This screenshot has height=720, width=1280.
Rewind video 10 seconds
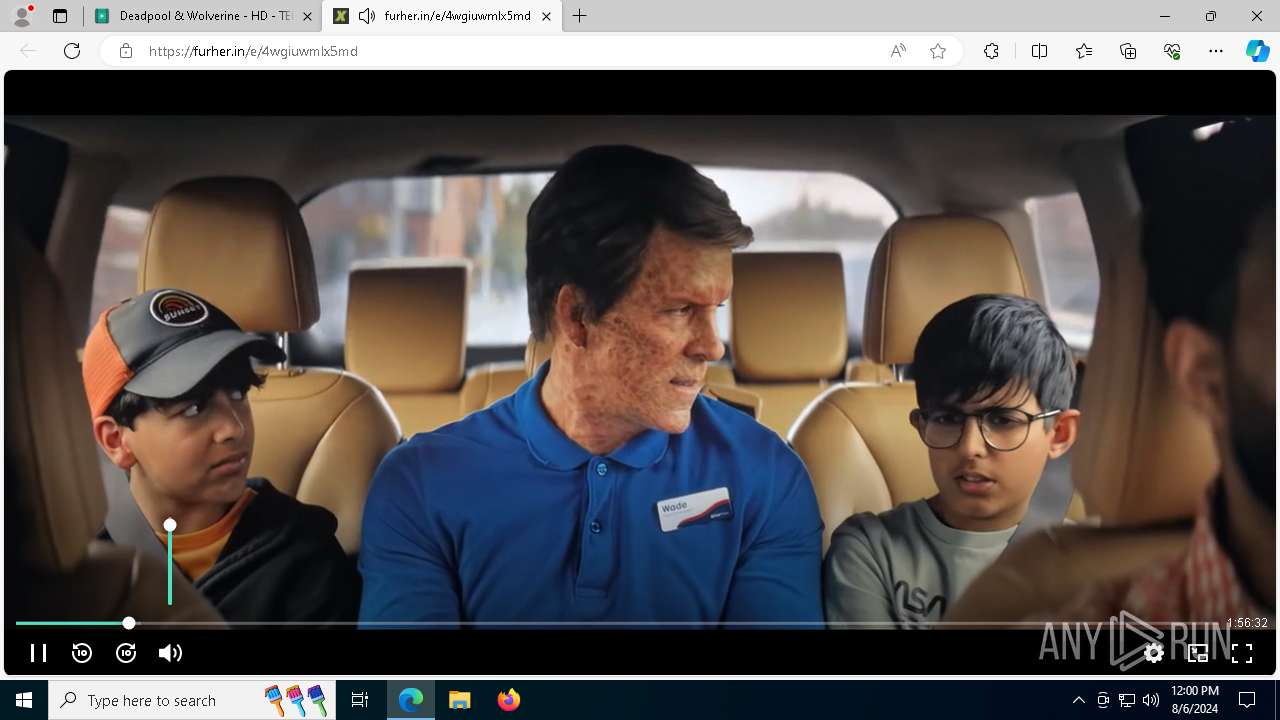(x=82, y=653)
